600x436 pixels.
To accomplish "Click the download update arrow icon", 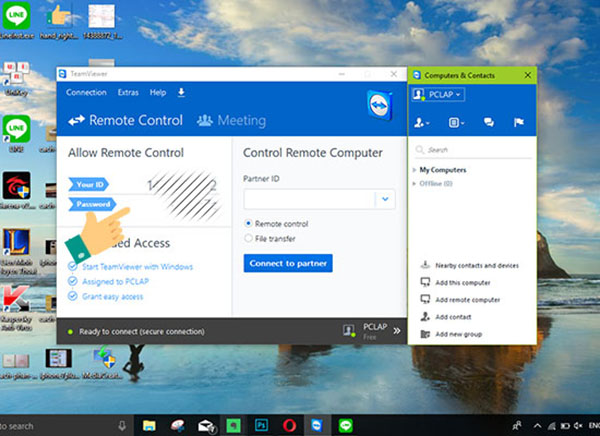I will click(x=181, y=92).
